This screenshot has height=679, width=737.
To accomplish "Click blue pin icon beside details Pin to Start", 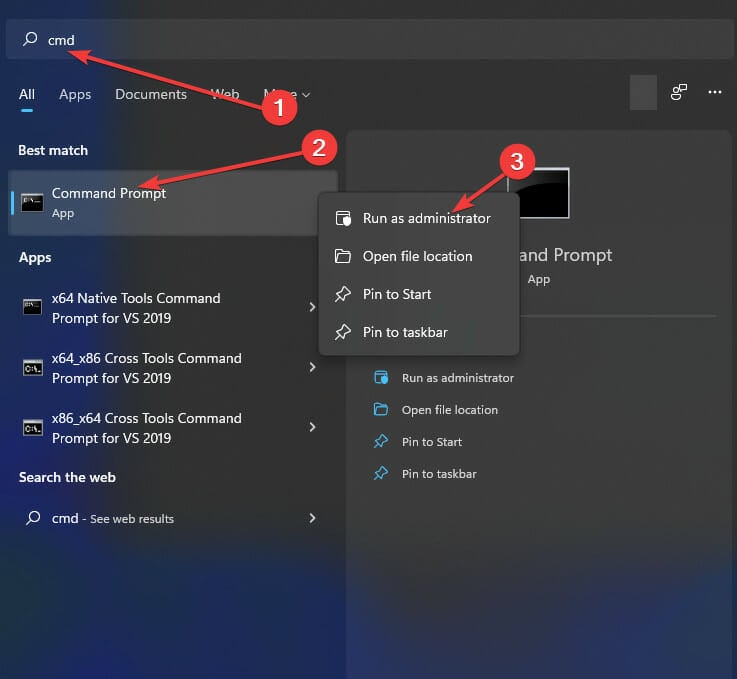I will 381,441.
